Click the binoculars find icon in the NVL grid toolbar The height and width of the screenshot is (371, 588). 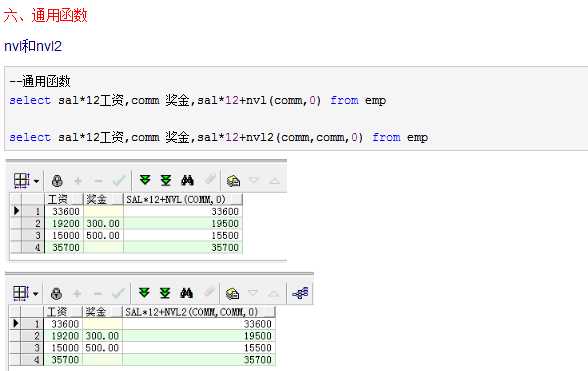pyautogui.click(x=187, y=181)
